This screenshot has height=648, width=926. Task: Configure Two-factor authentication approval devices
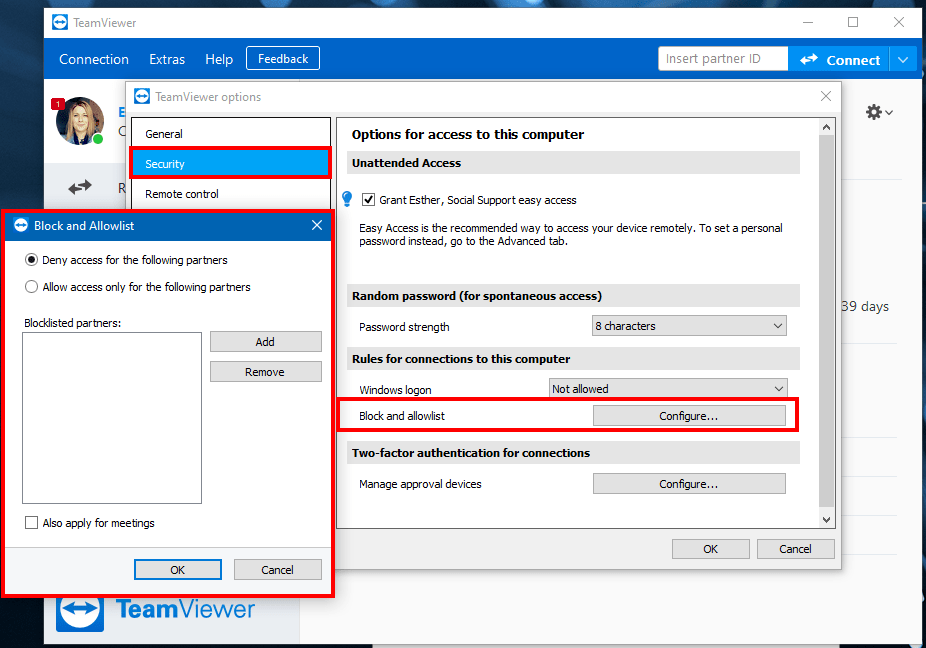point(688,483)
